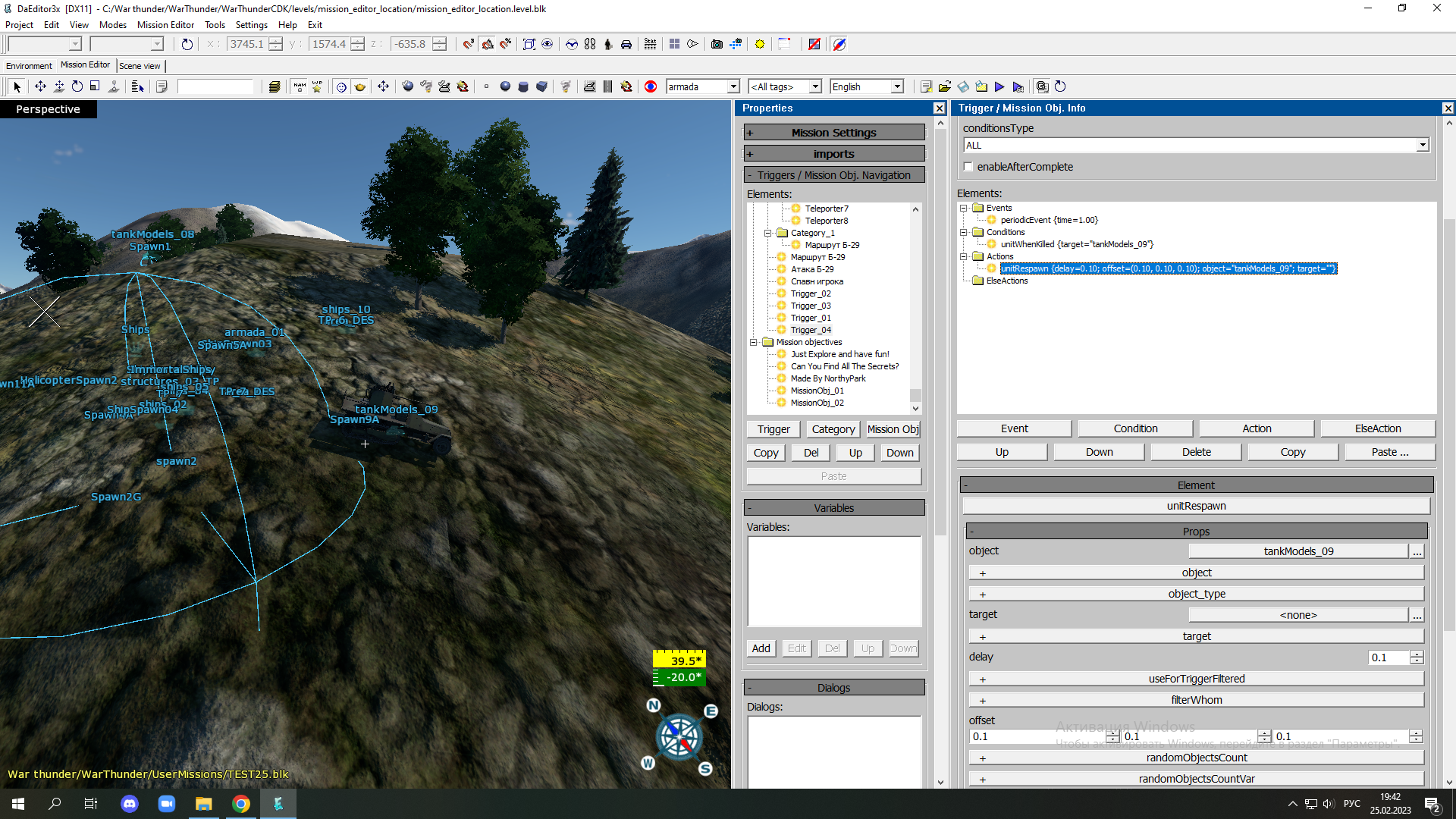Open the armada layer dropdown

pyautogui.click(x=733, y=86)
